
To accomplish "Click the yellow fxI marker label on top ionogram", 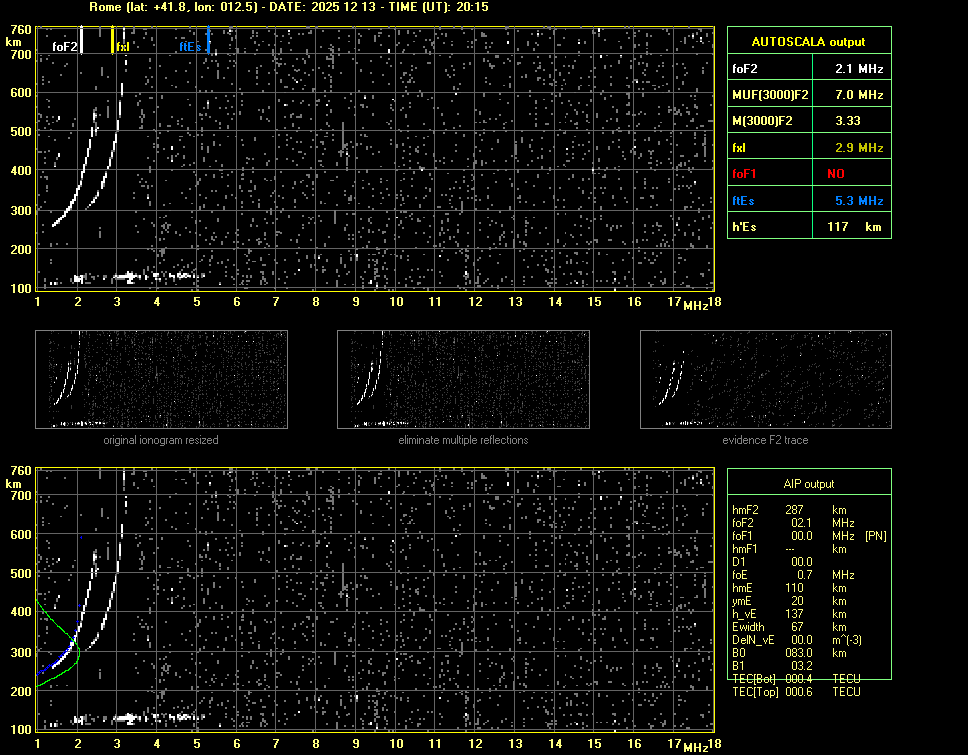I will click(122, 46).
